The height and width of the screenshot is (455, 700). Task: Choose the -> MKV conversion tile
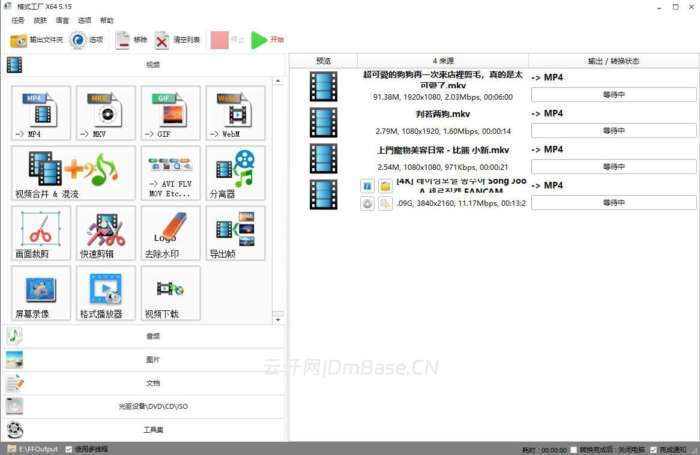[106, 113]
